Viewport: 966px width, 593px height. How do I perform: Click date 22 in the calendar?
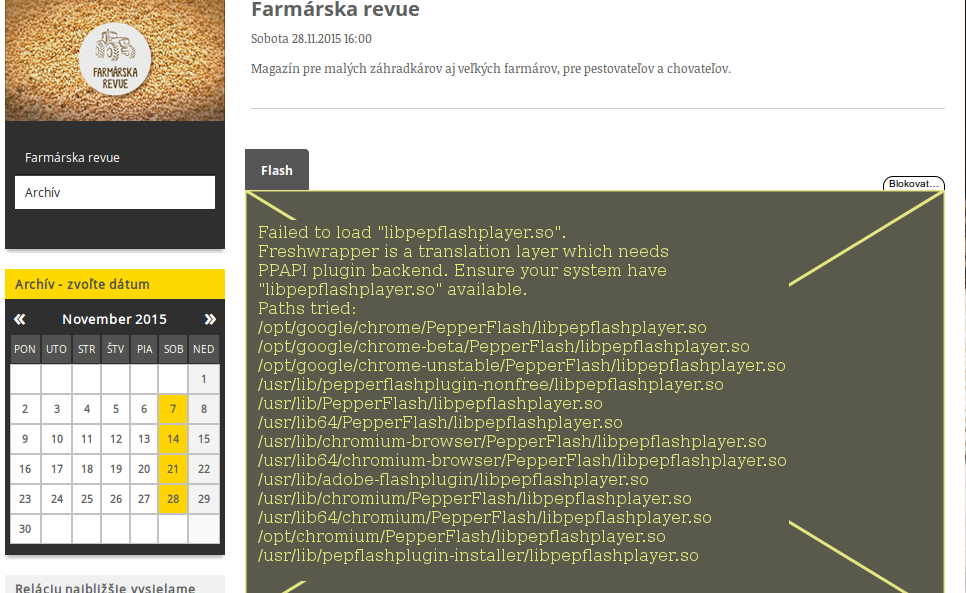pos(204,469)
